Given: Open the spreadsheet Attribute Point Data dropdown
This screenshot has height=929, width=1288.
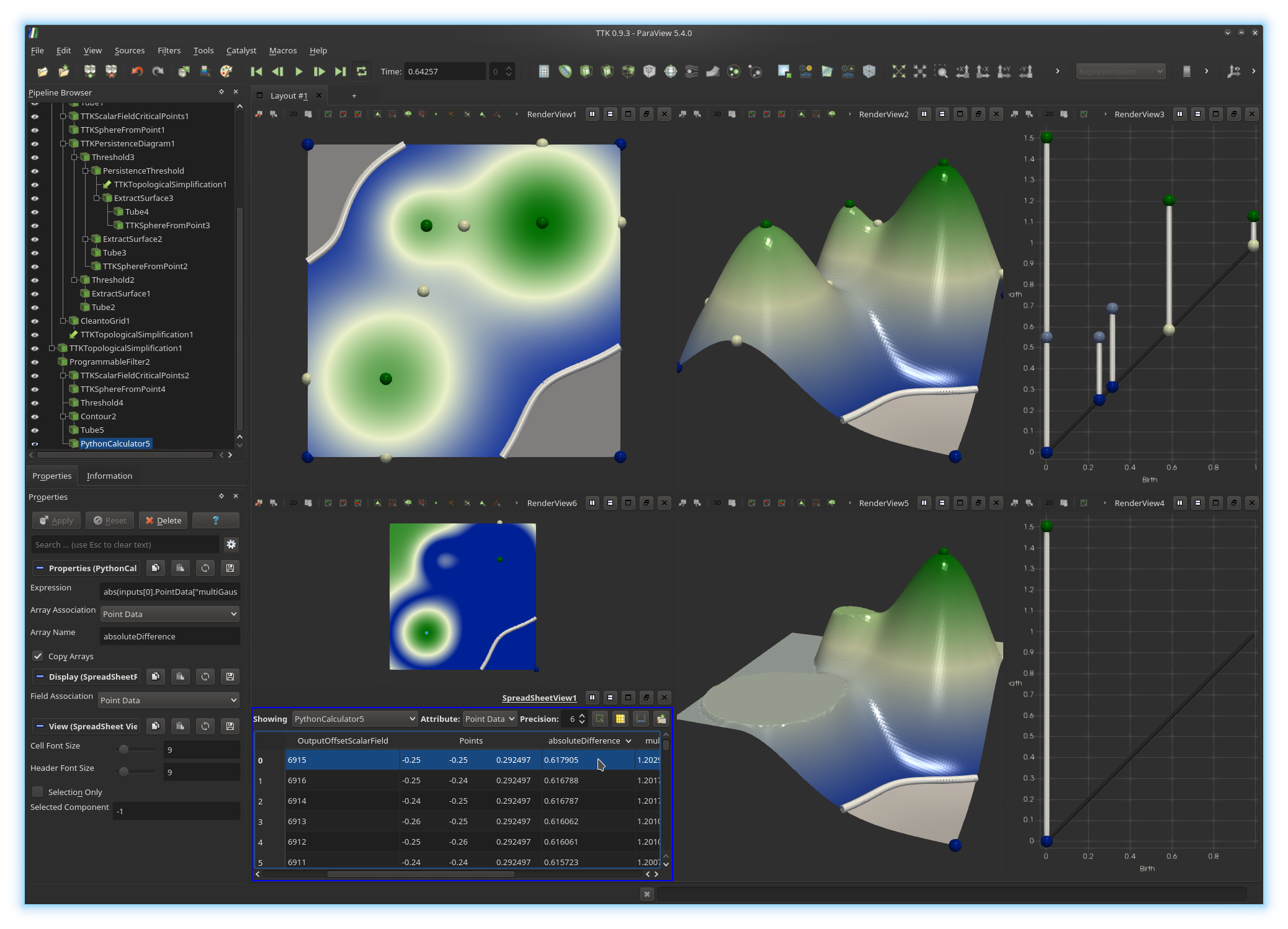Looking at the screenshot, I should (x=490, y=719).
